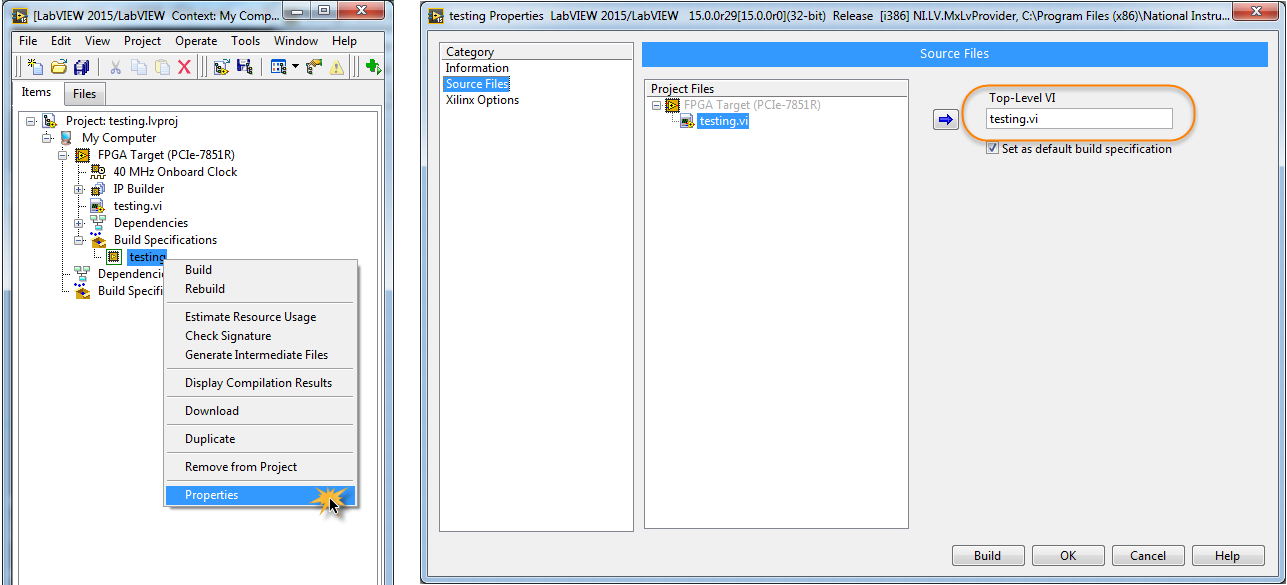Open the Edit menu
The width and height of the screenshot is (1287, 585).
(x=61, y=41)
